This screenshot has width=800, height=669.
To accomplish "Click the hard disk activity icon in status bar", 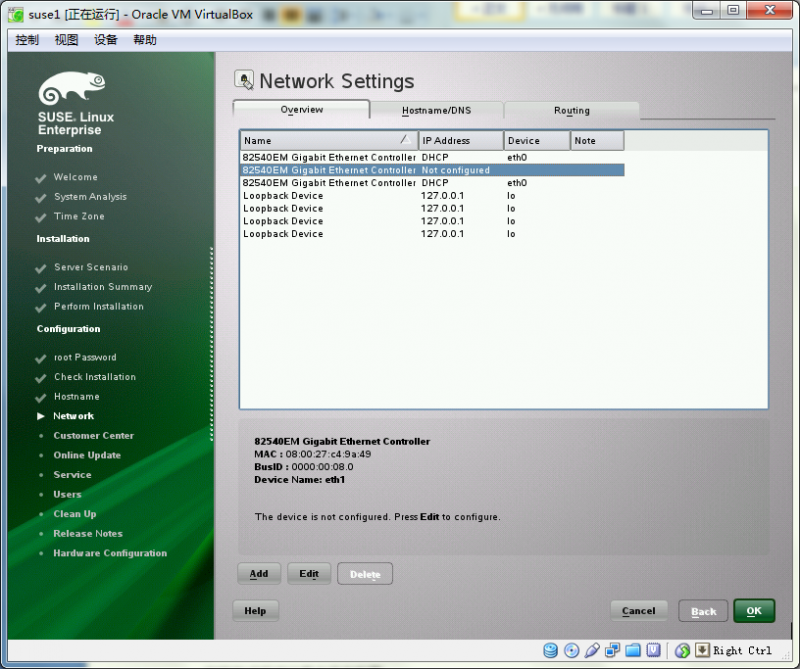I will pos(550,650).
